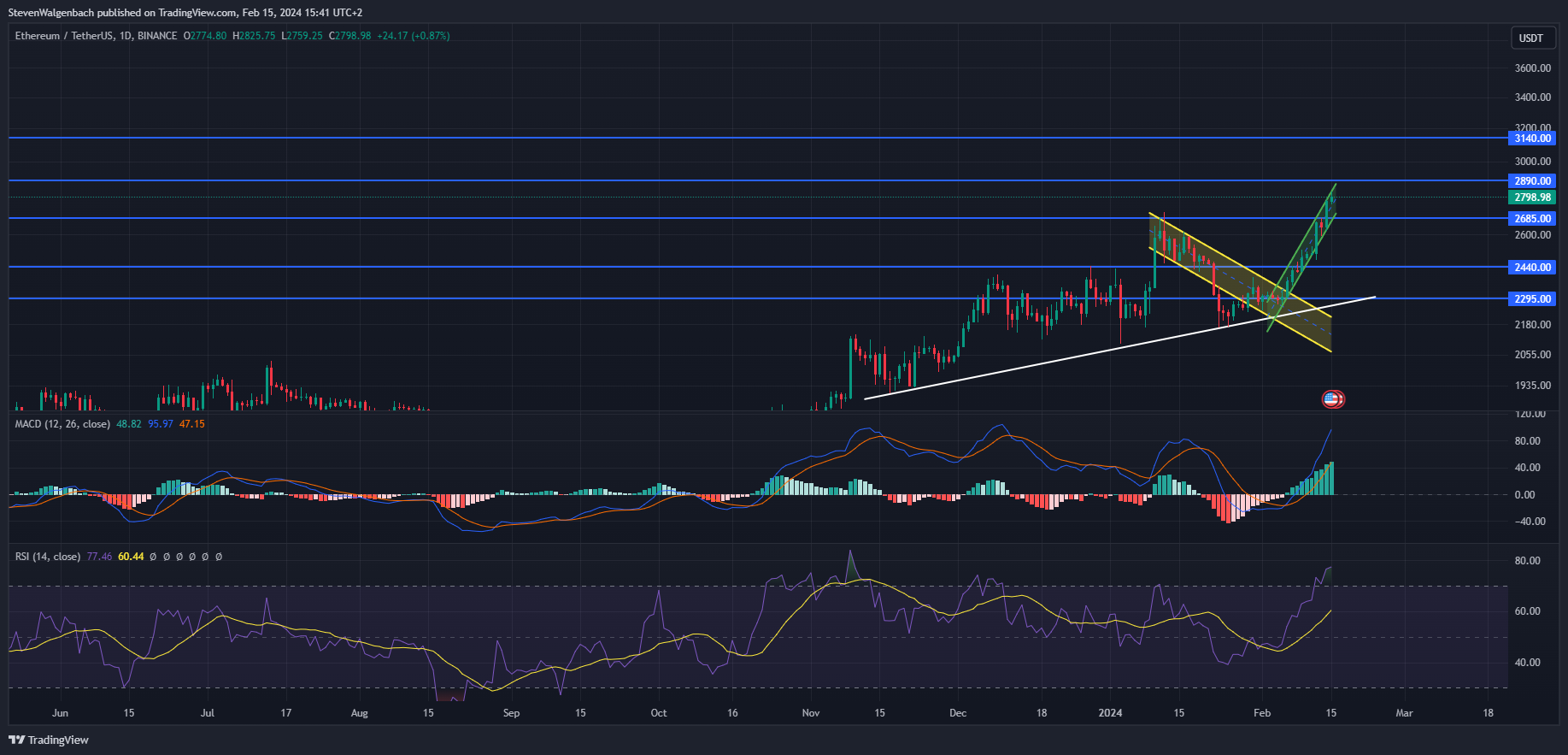Click the published-on-TradingView header text
Screen dimensions: 1568x755
pyautogui.click(x=185, y=13)
